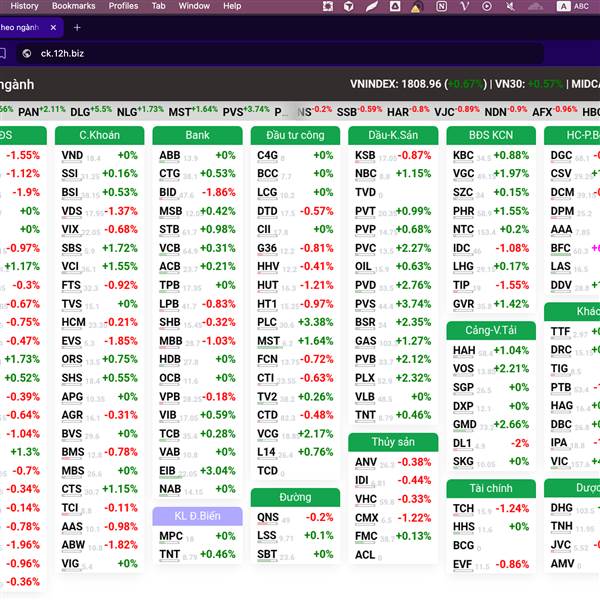Select MPC stock in KL Đ.Biến
This screenshot has height=600, width=600.
pos(197,536)
